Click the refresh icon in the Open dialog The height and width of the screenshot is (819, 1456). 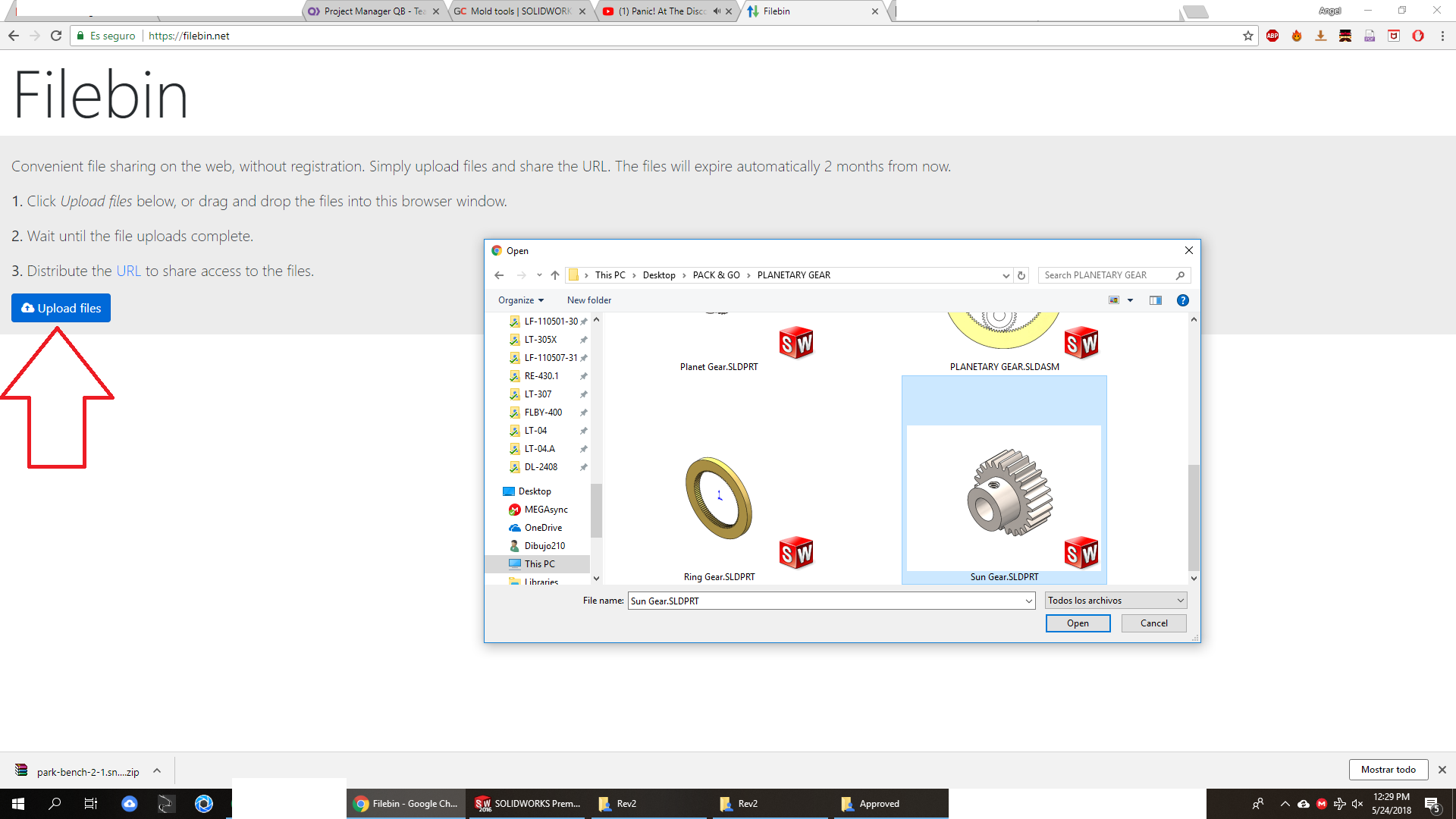pyautogui.click(x=1021, y=275)
